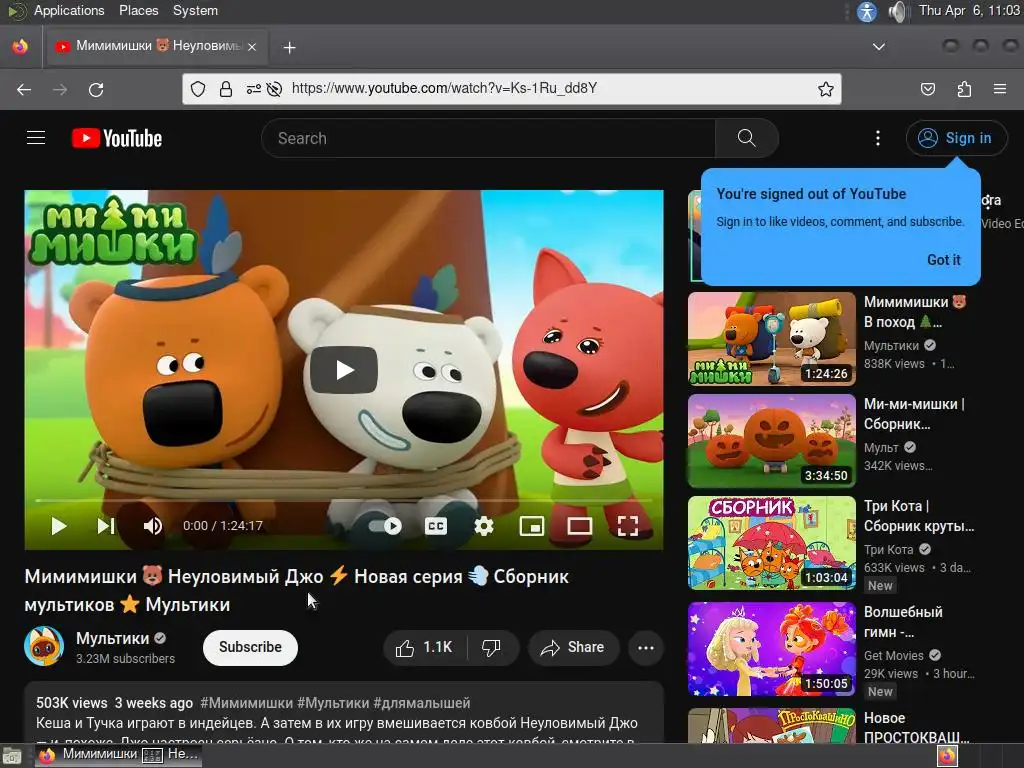Open a new browser tab
Image resolution: width=1024 pixels, height=768 pixels.
pos(289,47)
